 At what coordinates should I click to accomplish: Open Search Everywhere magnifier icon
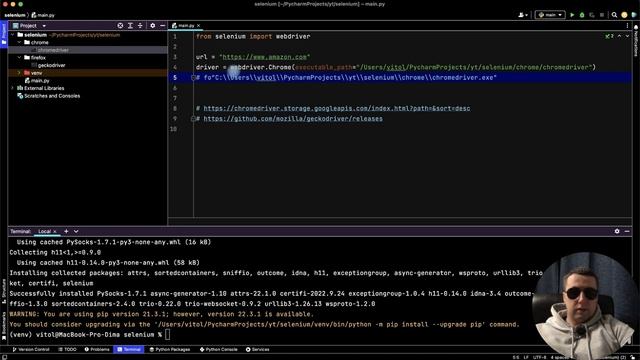(x=614, y=15)
